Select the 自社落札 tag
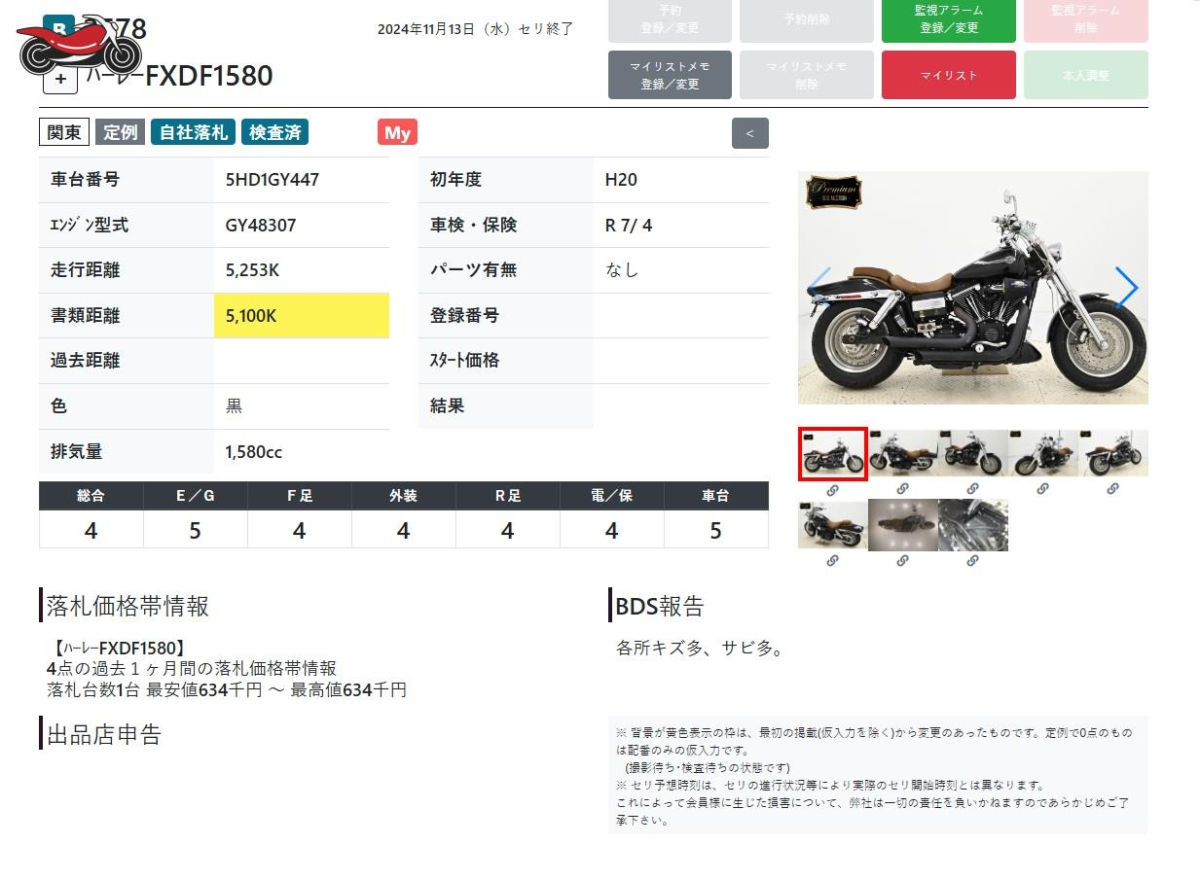 [193, 132]
